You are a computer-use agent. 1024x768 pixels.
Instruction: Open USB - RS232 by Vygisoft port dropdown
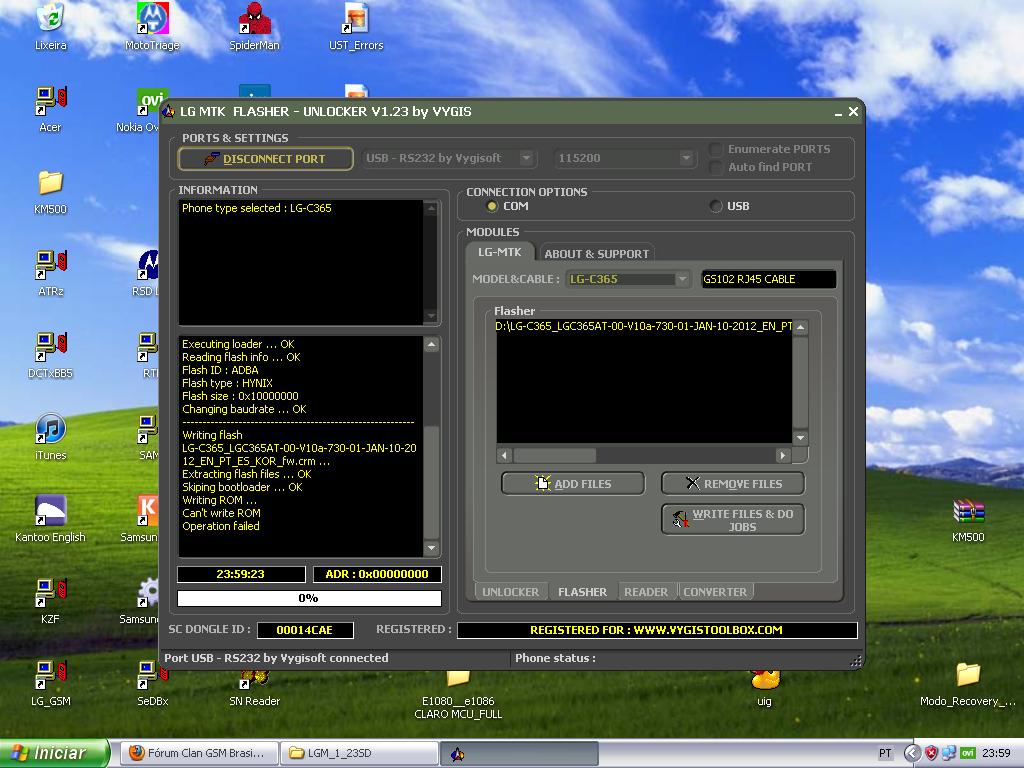point(526,158)
